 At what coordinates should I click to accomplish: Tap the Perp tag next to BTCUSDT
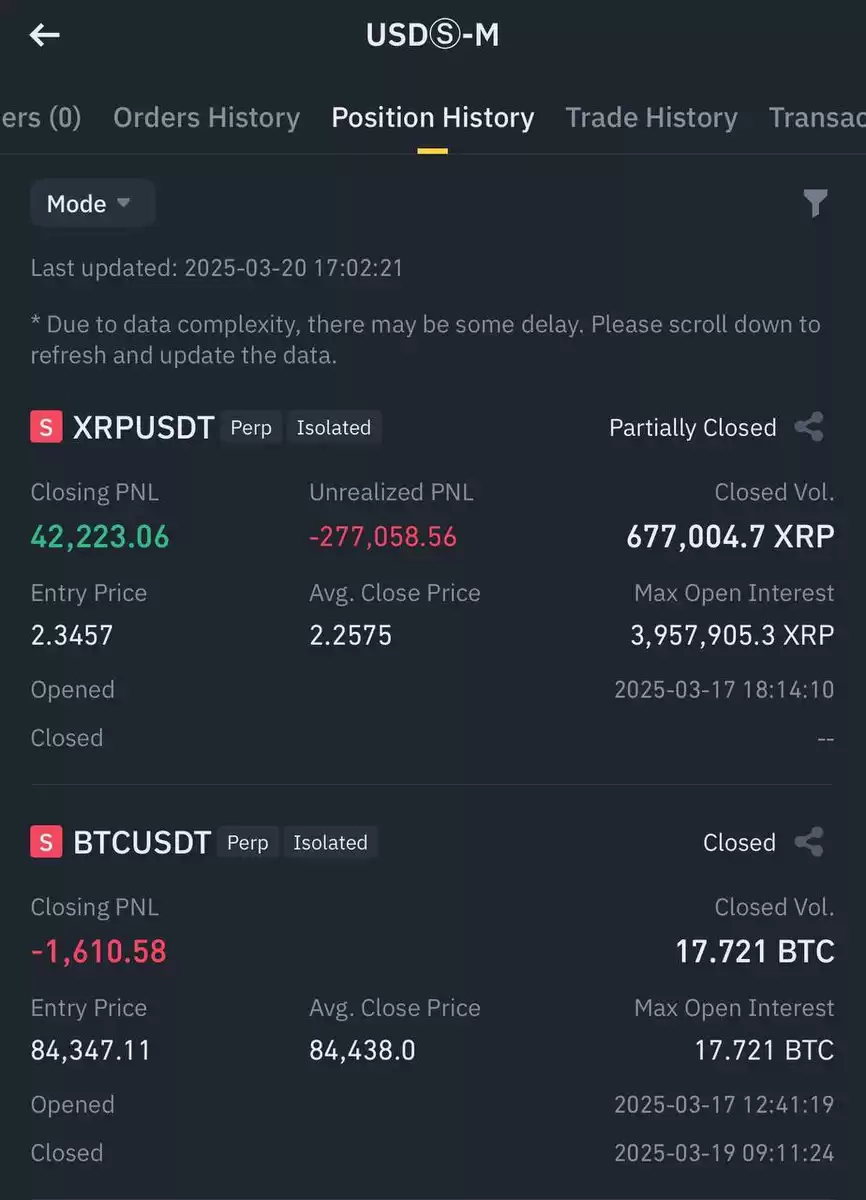(x=247, y=842)
